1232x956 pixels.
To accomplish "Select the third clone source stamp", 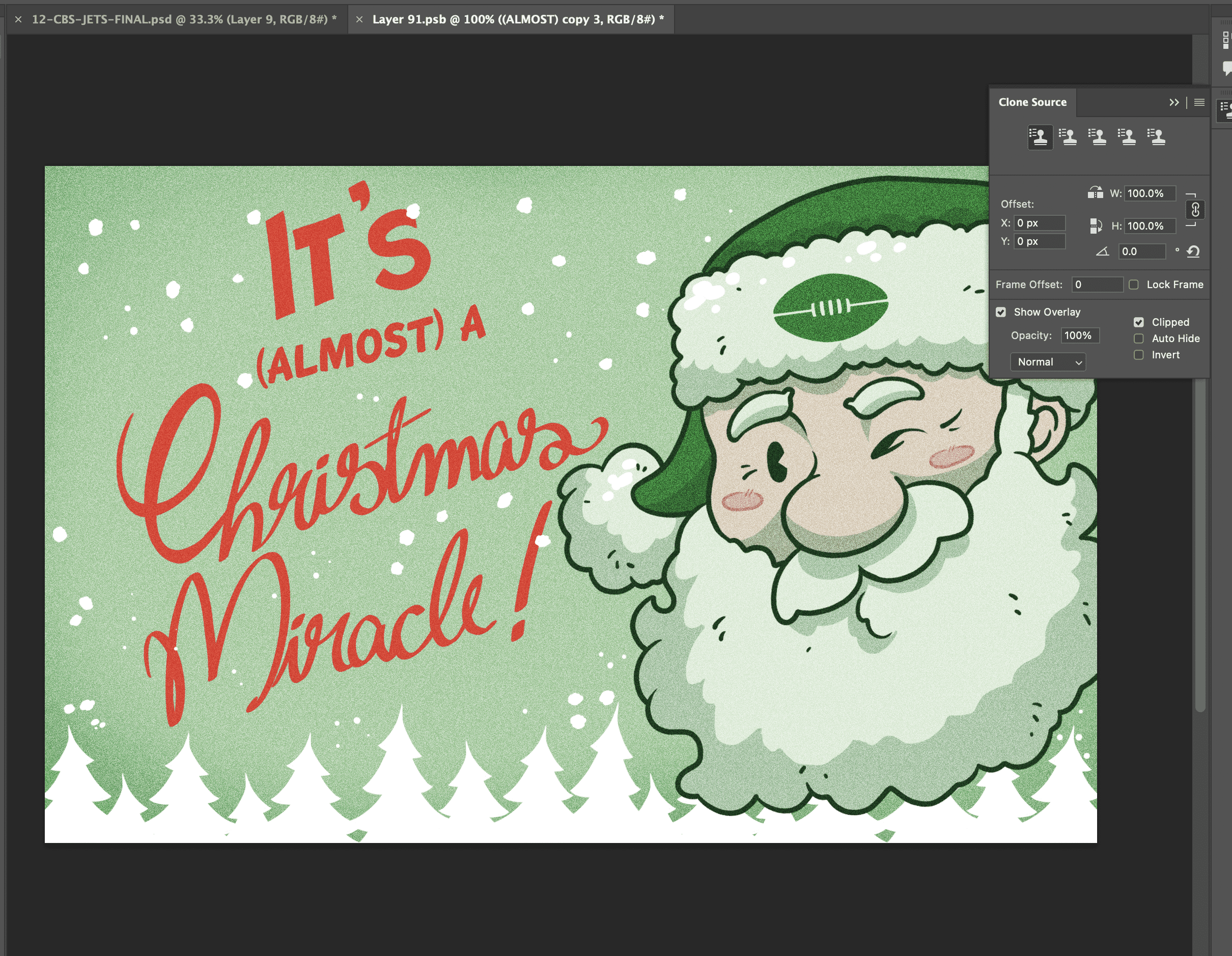I will coord(1098,137).
